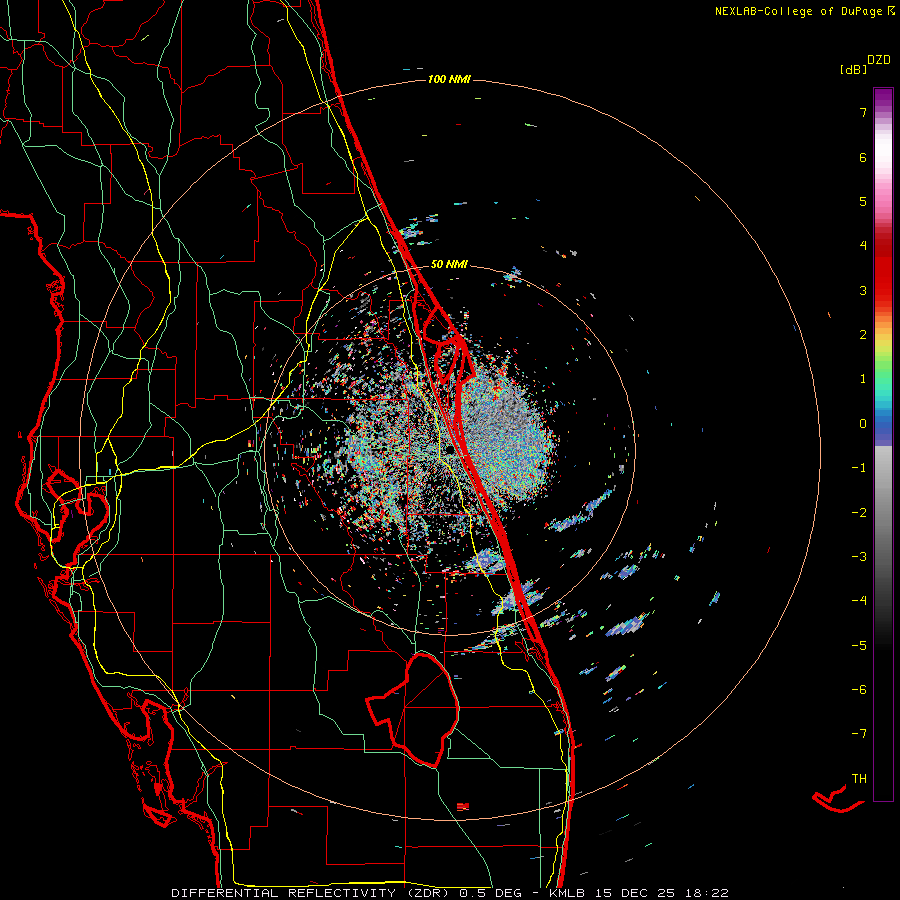
Task: Click the 6 value on color scale
Action: click(863, 157)
